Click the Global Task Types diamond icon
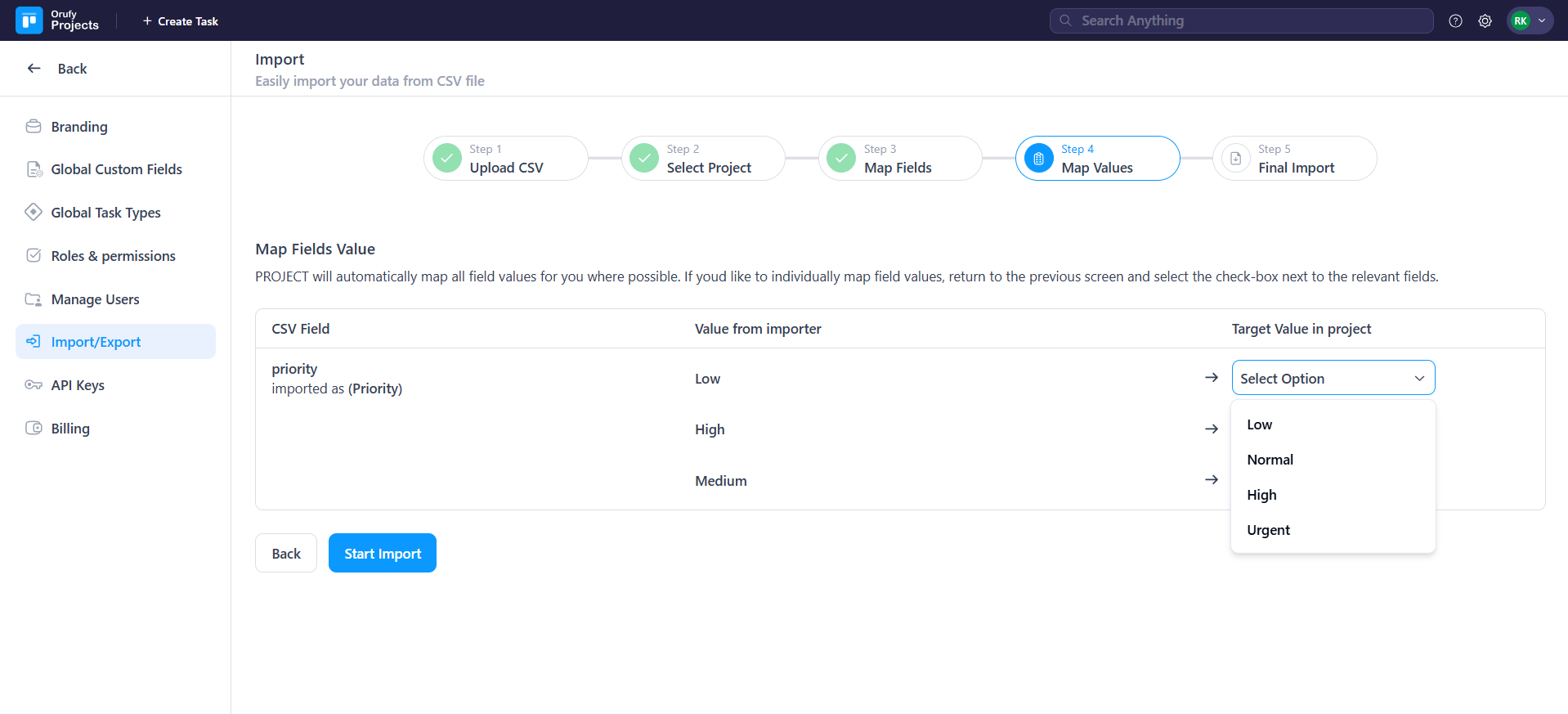The image size is (1568, 714). point(34,213)
